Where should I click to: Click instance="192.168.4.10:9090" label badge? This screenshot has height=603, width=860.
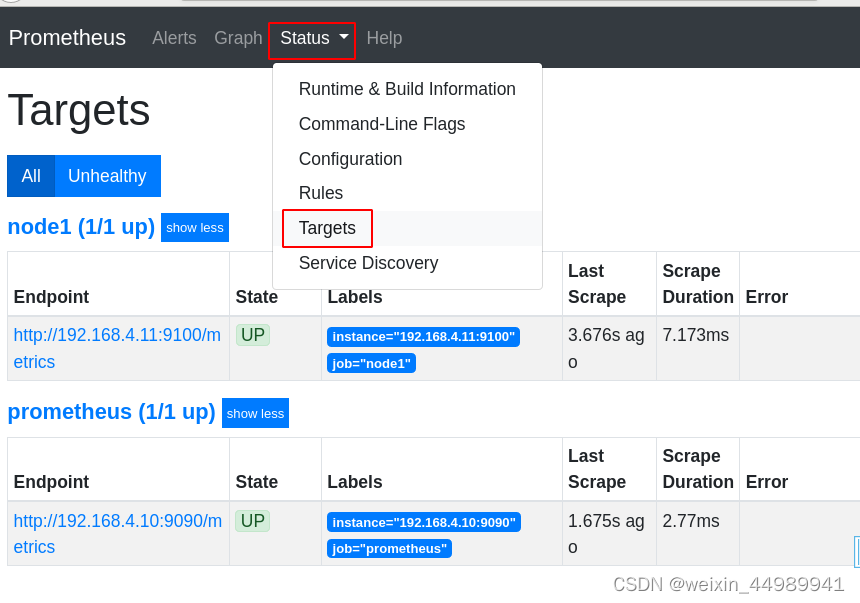[x=424, y=522]
